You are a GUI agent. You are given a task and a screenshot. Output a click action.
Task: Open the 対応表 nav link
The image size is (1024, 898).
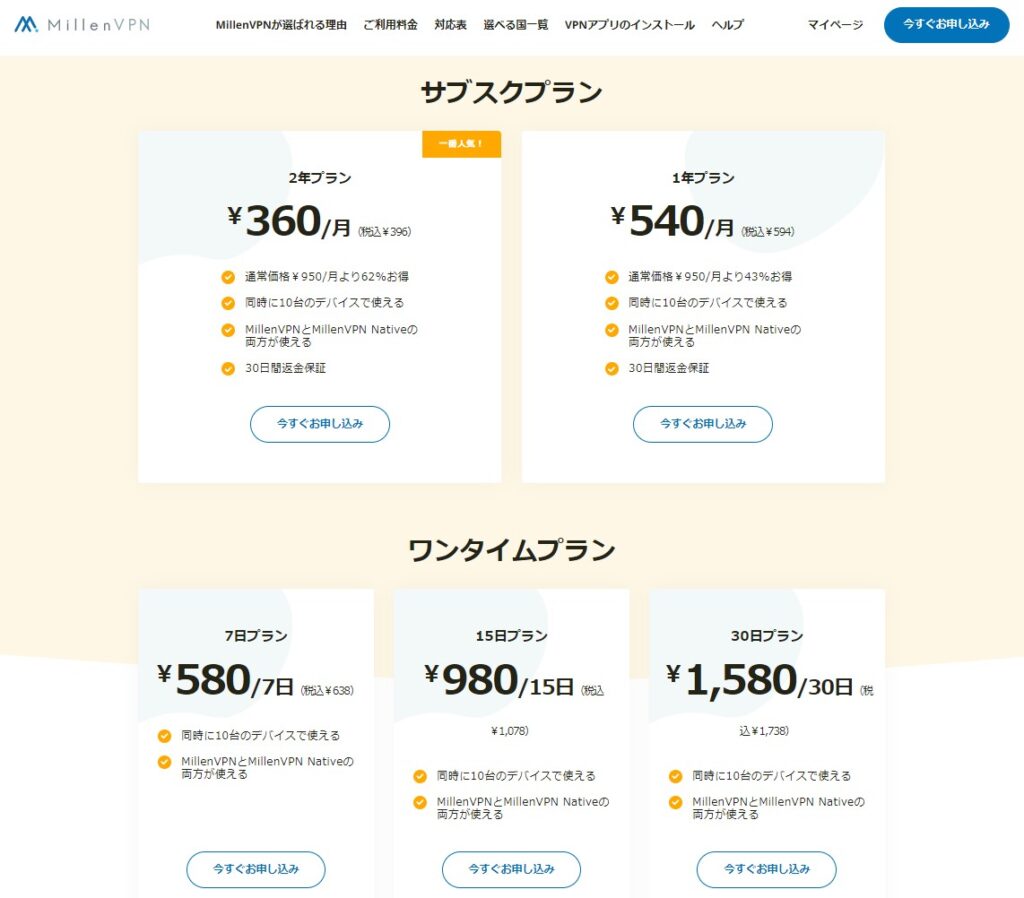450,25
